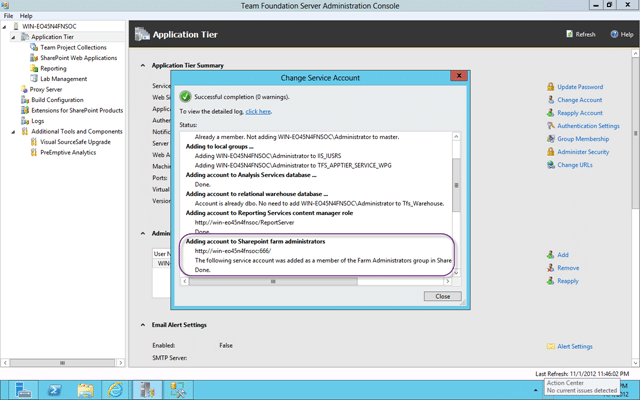Click the Change URLs globe icon
The image size is (640, 400).
[x=551, y=165]
